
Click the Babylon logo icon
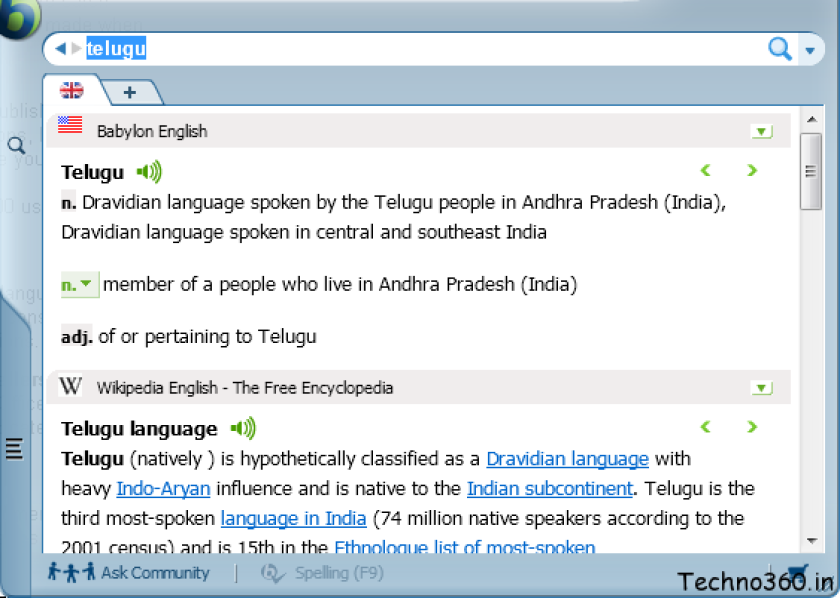click(19, 17)
